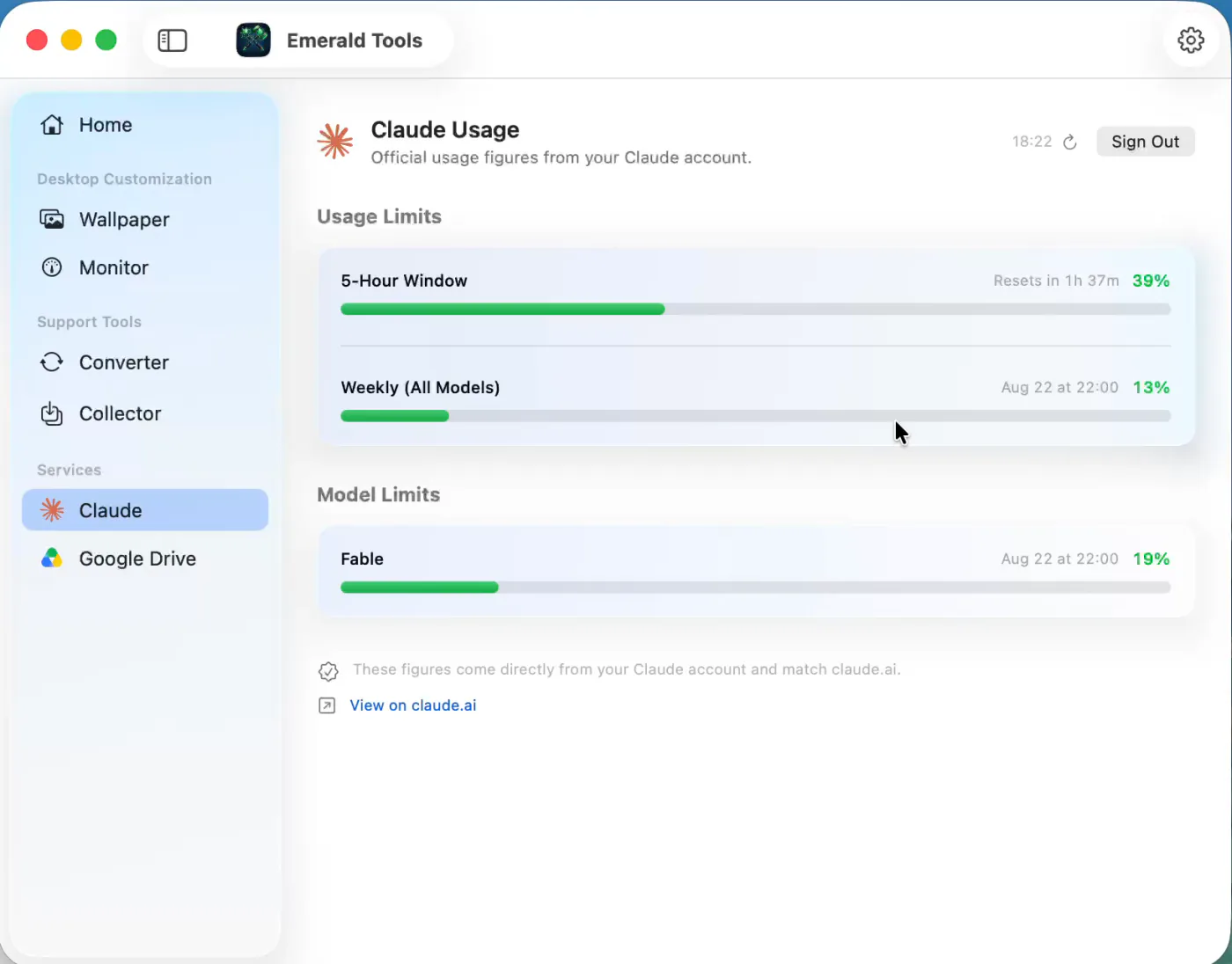
Task: Click the Fable model label
Action: point(362,559)
